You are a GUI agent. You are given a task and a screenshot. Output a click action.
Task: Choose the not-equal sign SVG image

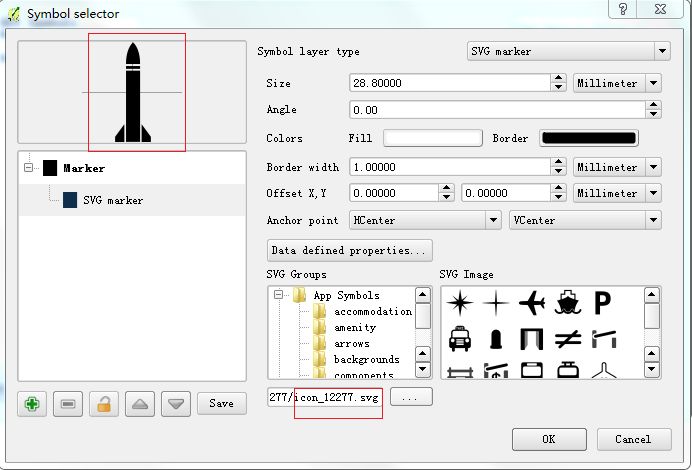[x=568, y=339]
